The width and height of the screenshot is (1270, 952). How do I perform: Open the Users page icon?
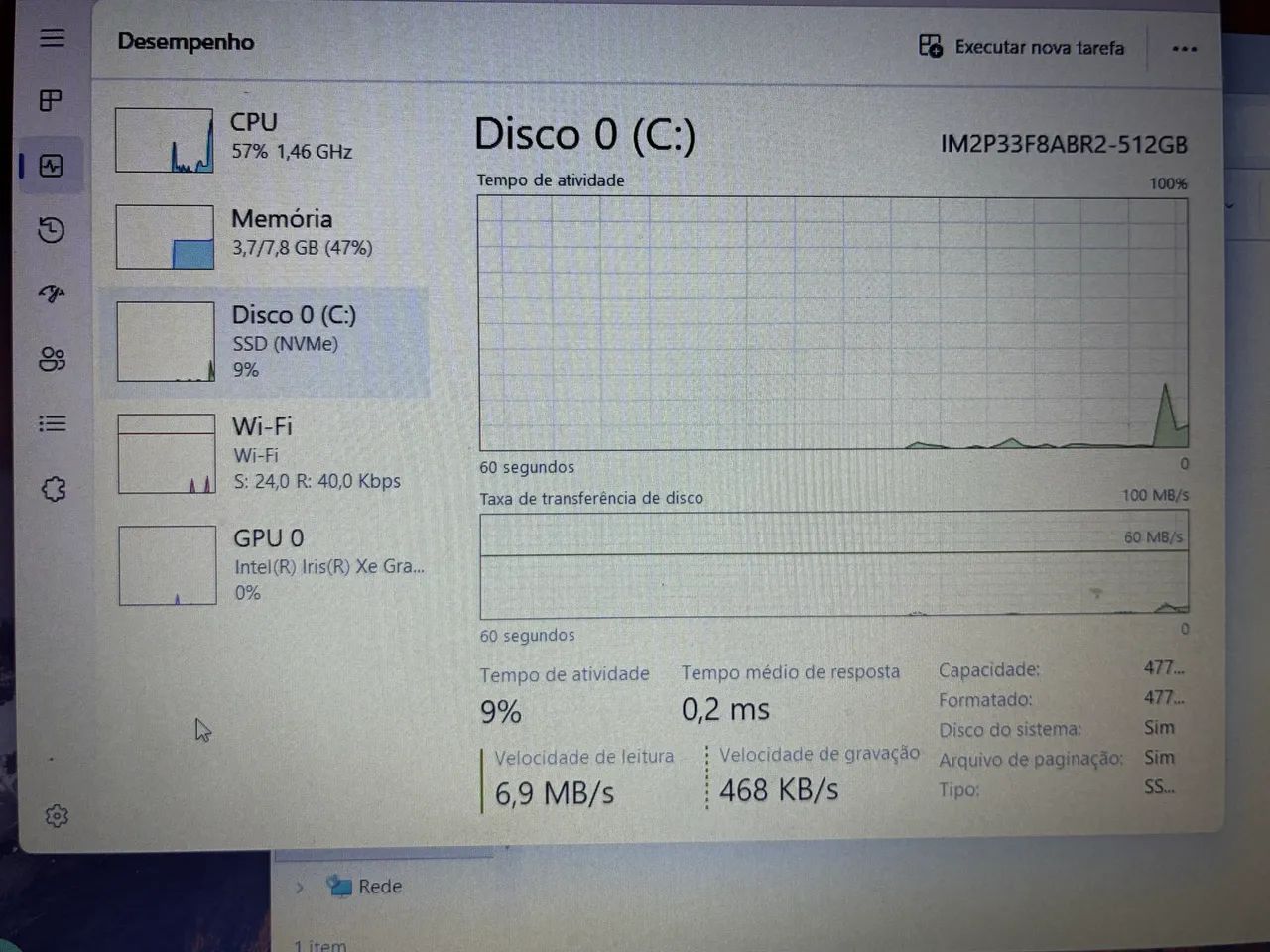click(x=52, y=358)
